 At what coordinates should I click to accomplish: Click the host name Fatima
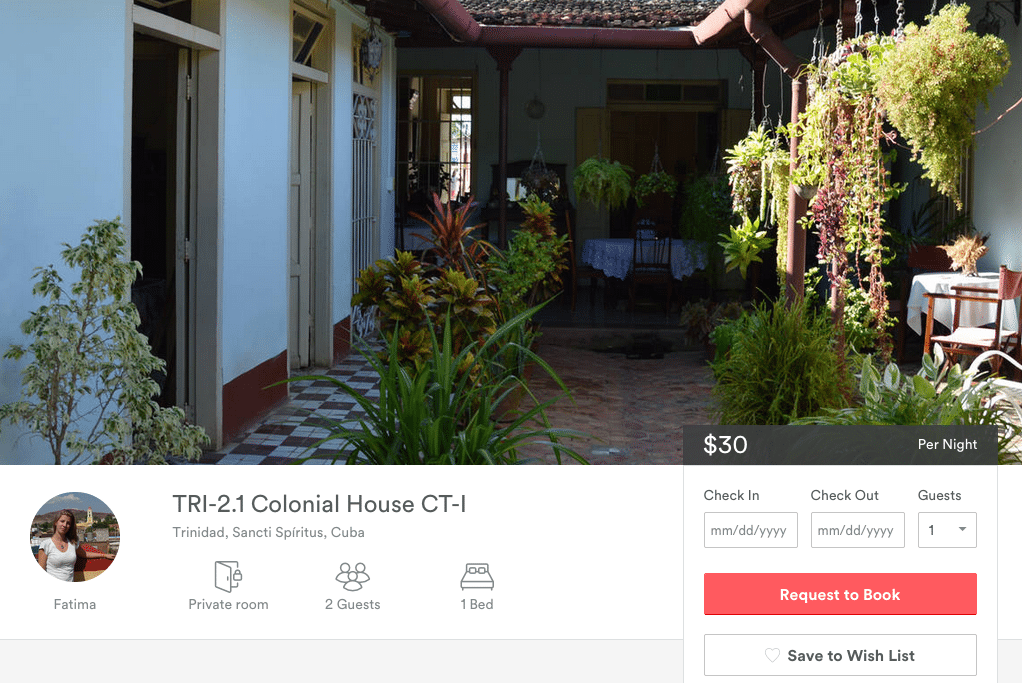(75, 604)
